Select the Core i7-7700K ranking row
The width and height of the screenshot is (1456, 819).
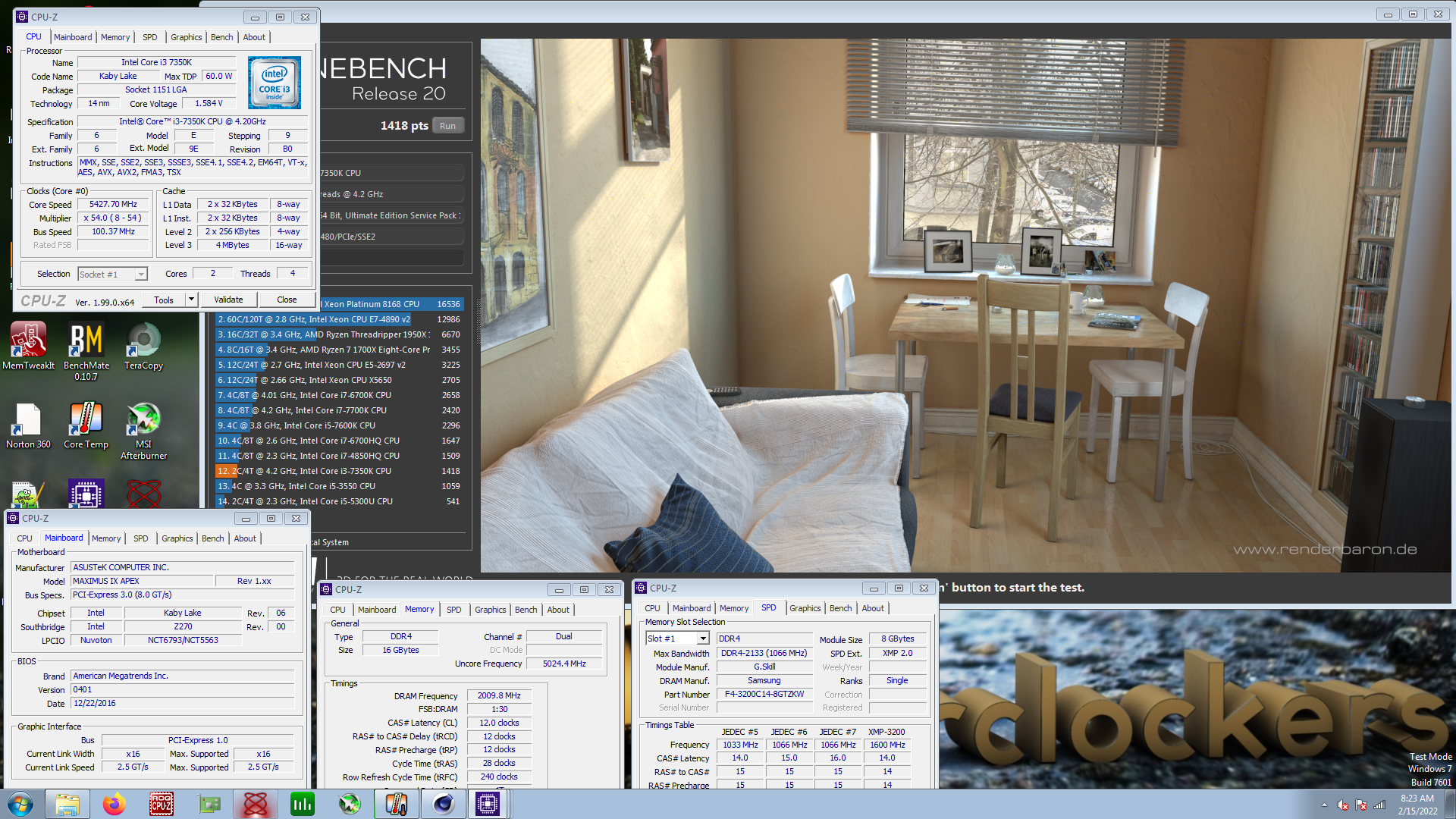pyautogui.click(x=339, y=410)
